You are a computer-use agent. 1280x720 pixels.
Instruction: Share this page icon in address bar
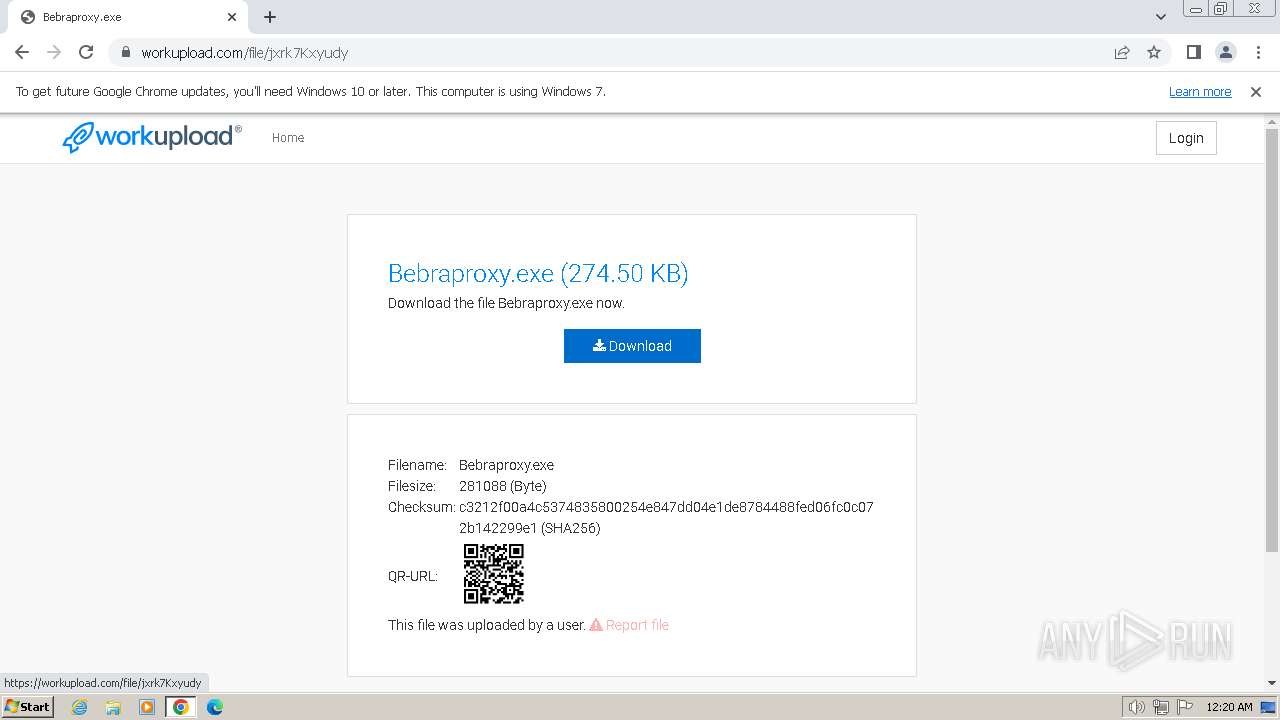click(x=1122, y=52)
